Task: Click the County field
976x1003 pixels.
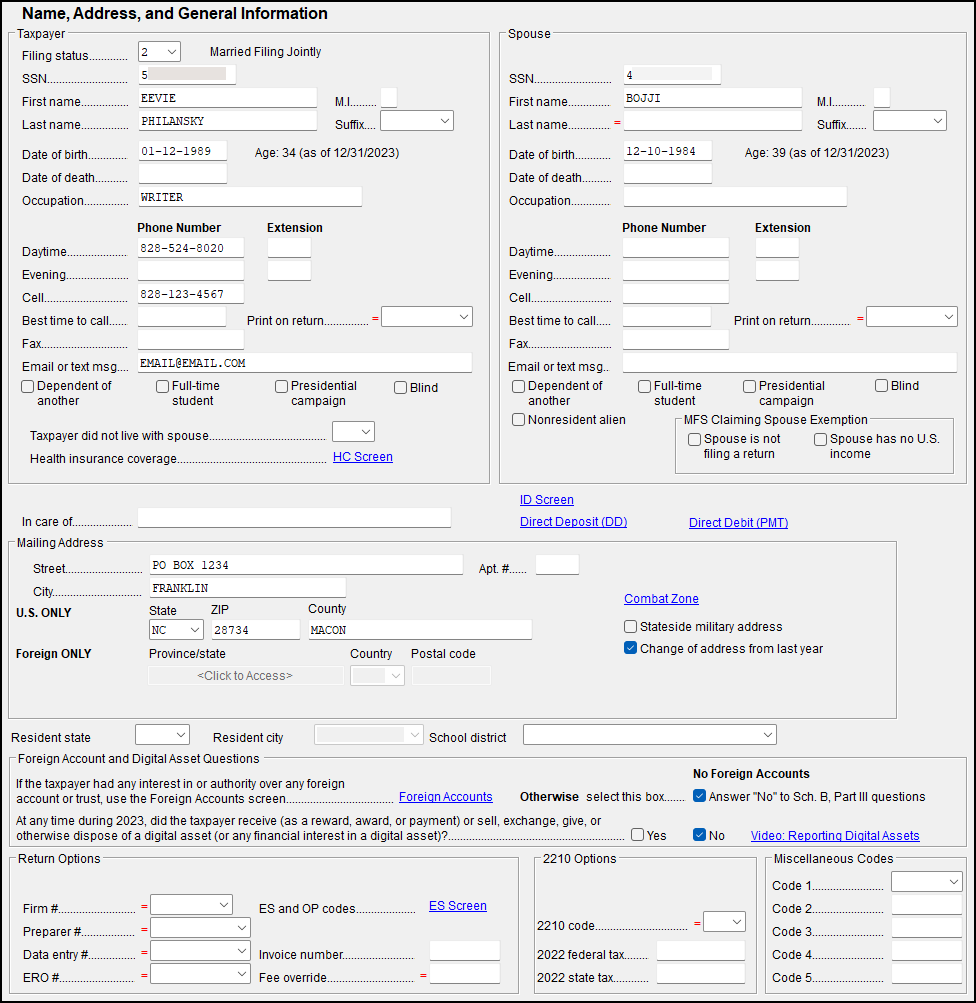Action: (420, 630)
